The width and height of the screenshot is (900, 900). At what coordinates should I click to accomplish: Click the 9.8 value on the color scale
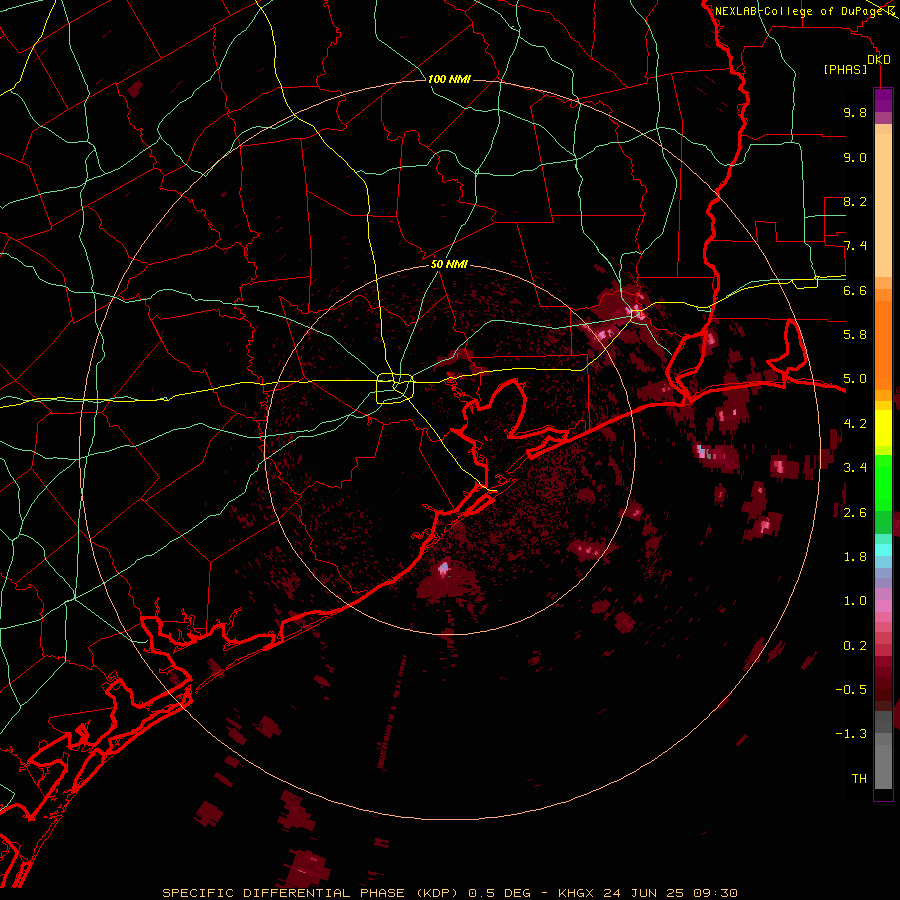[855, 112]
